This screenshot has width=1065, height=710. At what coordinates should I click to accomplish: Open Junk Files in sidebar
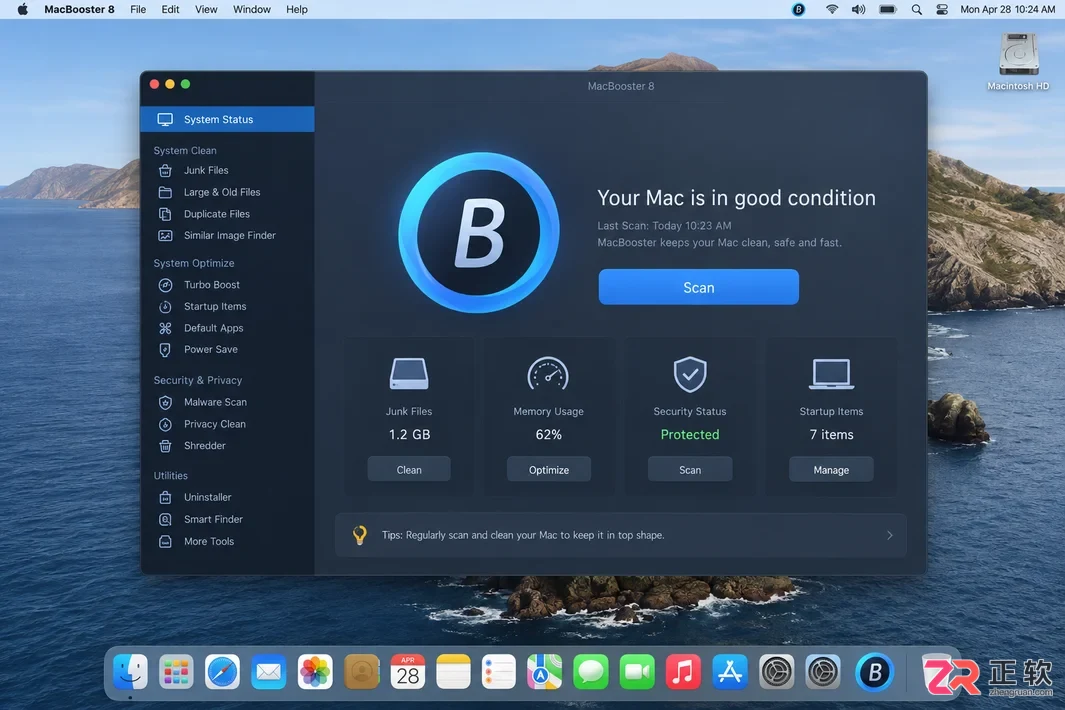tap(206, 171)
